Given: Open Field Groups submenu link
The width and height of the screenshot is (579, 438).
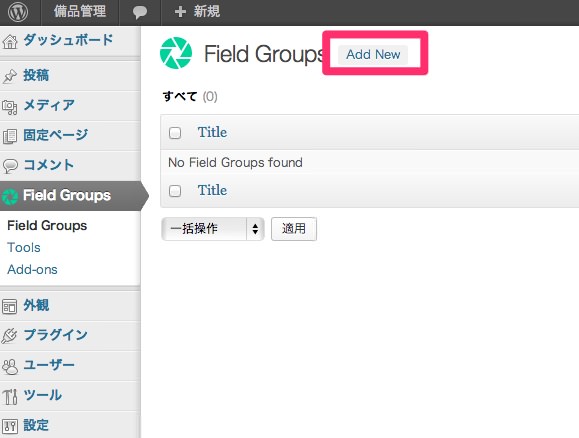Looking at the screenshot, I should 47,226.
